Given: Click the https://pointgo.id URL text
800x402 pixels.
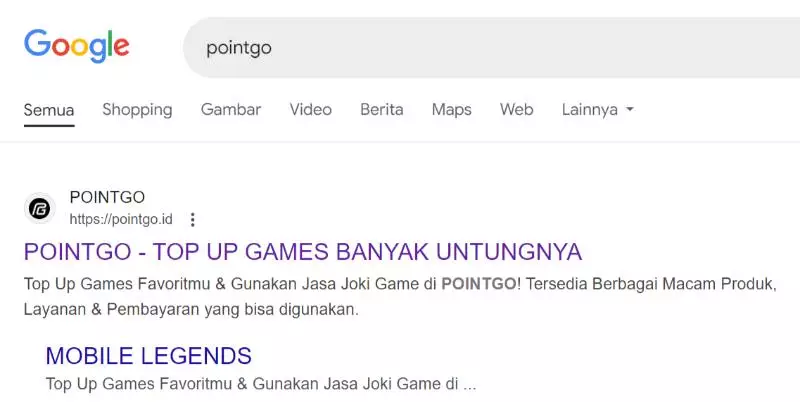Looking at the screenshot, I should pos(121,219).
